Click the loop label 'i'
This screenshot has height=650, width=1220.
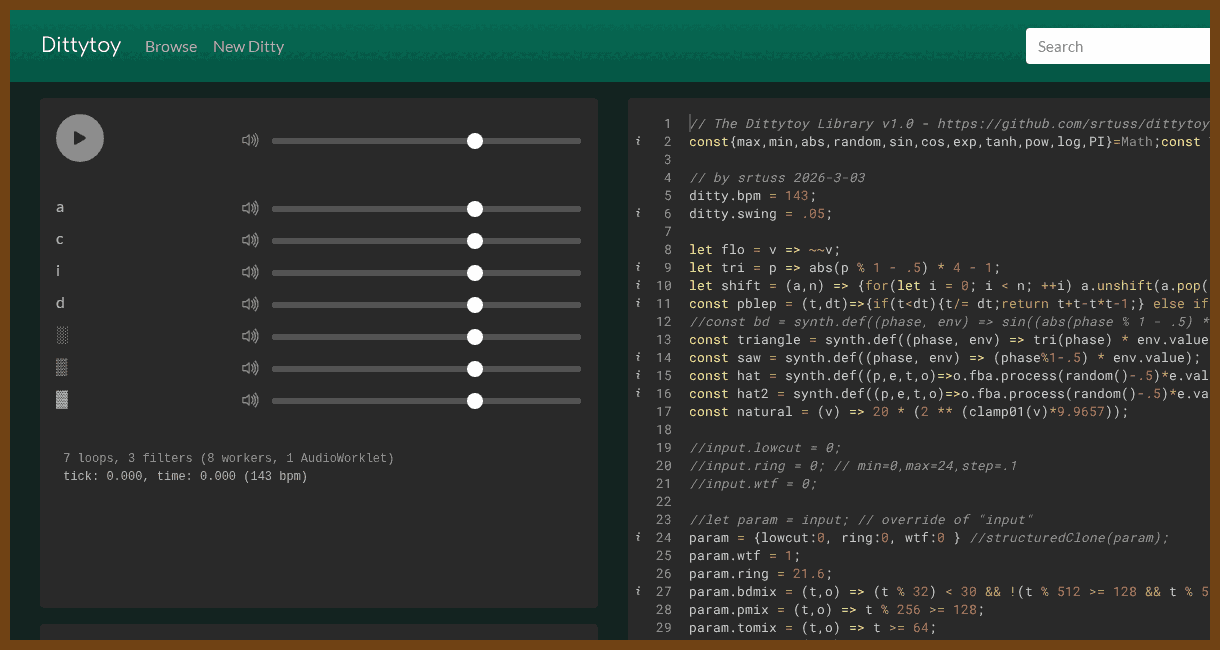[58, 271]
